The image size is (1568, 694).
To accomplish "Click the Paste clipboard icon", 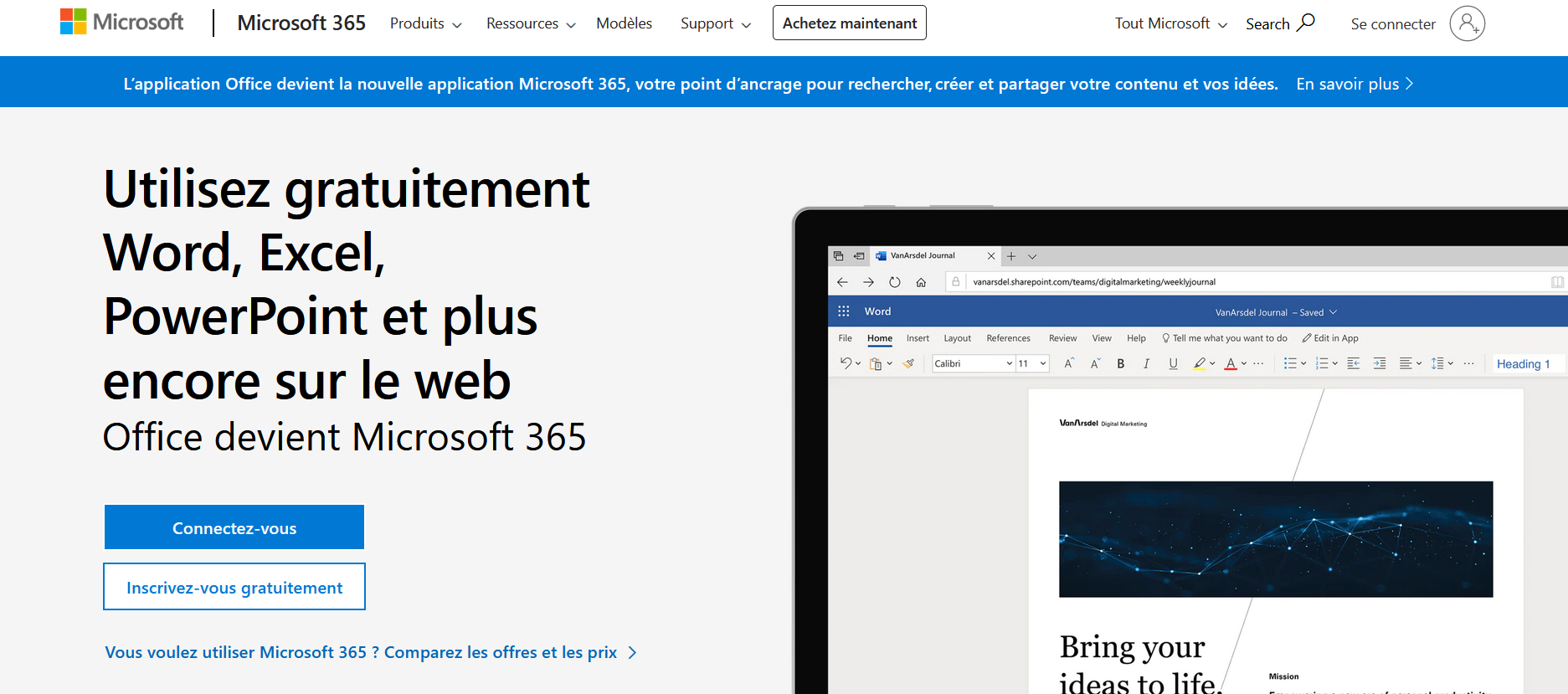I will click(876, 363).
